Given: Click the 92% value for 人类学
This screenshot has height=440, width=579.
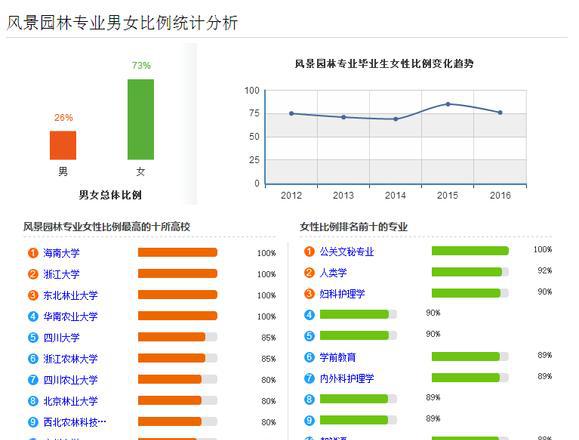Looking at the screenshot, I should pos(545,271).
